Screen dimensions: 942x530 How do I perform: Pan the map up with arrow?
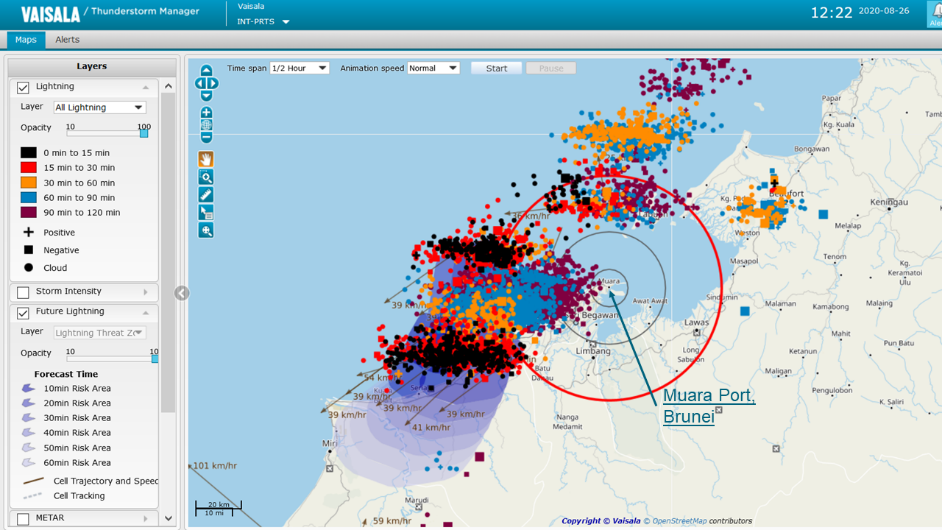click(x=206, y=71)
